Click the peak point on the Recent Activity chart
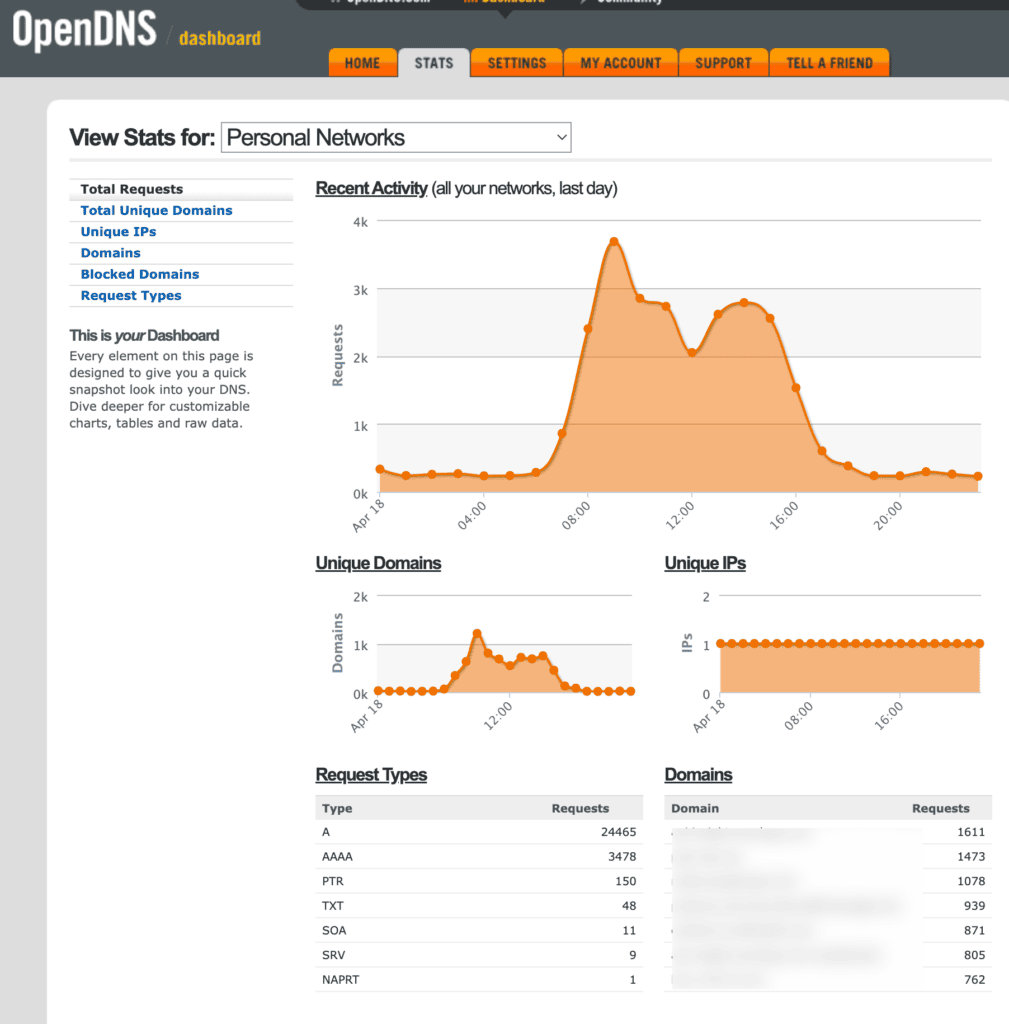 [614, 241]
